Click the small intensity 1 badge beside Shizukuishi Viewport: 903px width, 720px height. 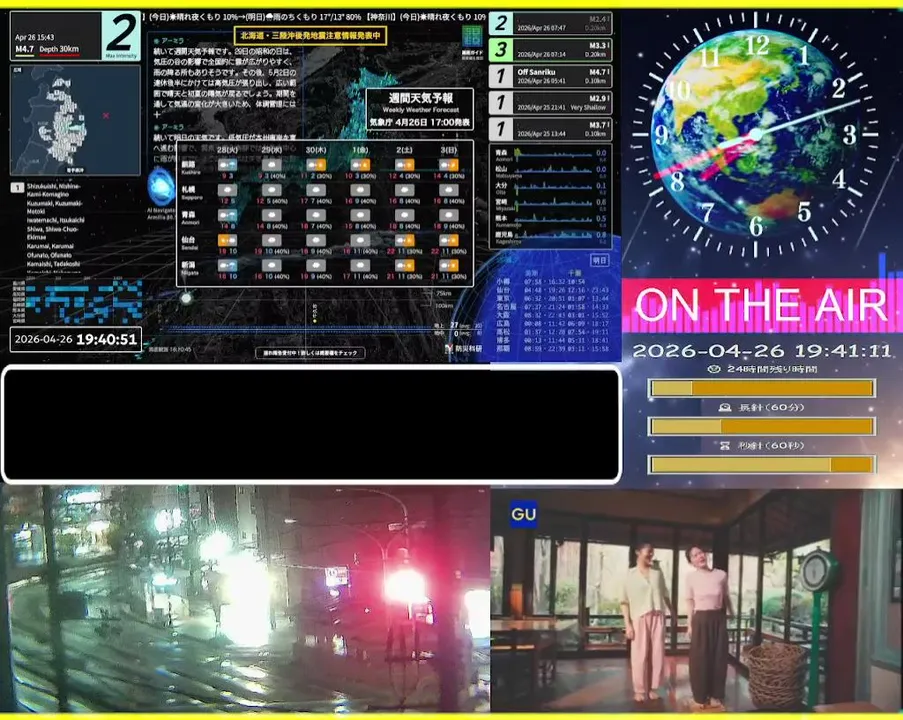(17, 187)
